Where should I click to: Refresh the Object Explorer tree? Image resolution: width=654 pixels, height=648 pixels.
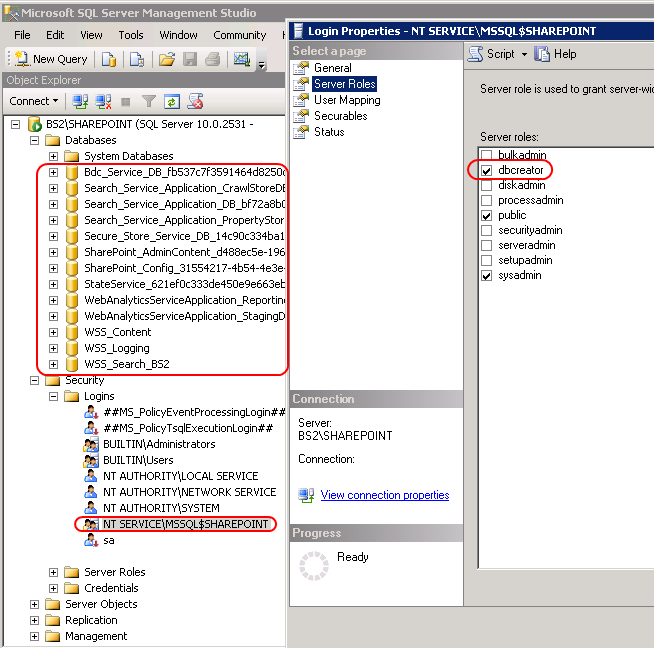pyautogui.click(x=172, y=101)
